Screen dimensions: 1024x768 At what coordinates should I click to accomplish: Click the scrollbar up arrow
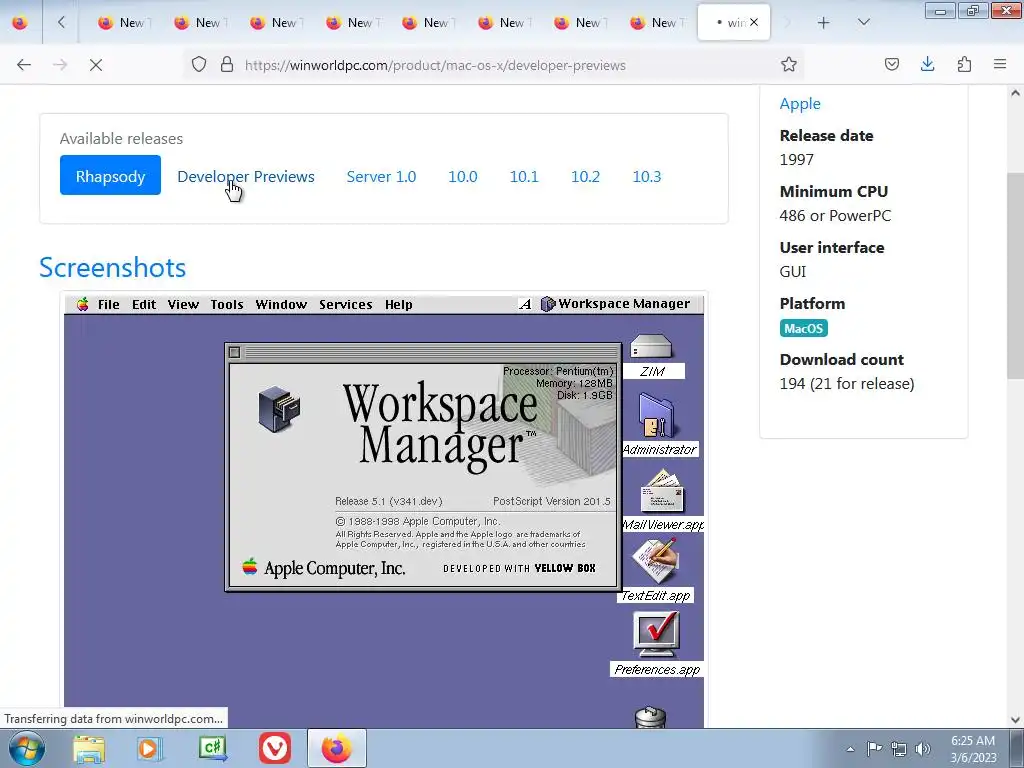1015,93
